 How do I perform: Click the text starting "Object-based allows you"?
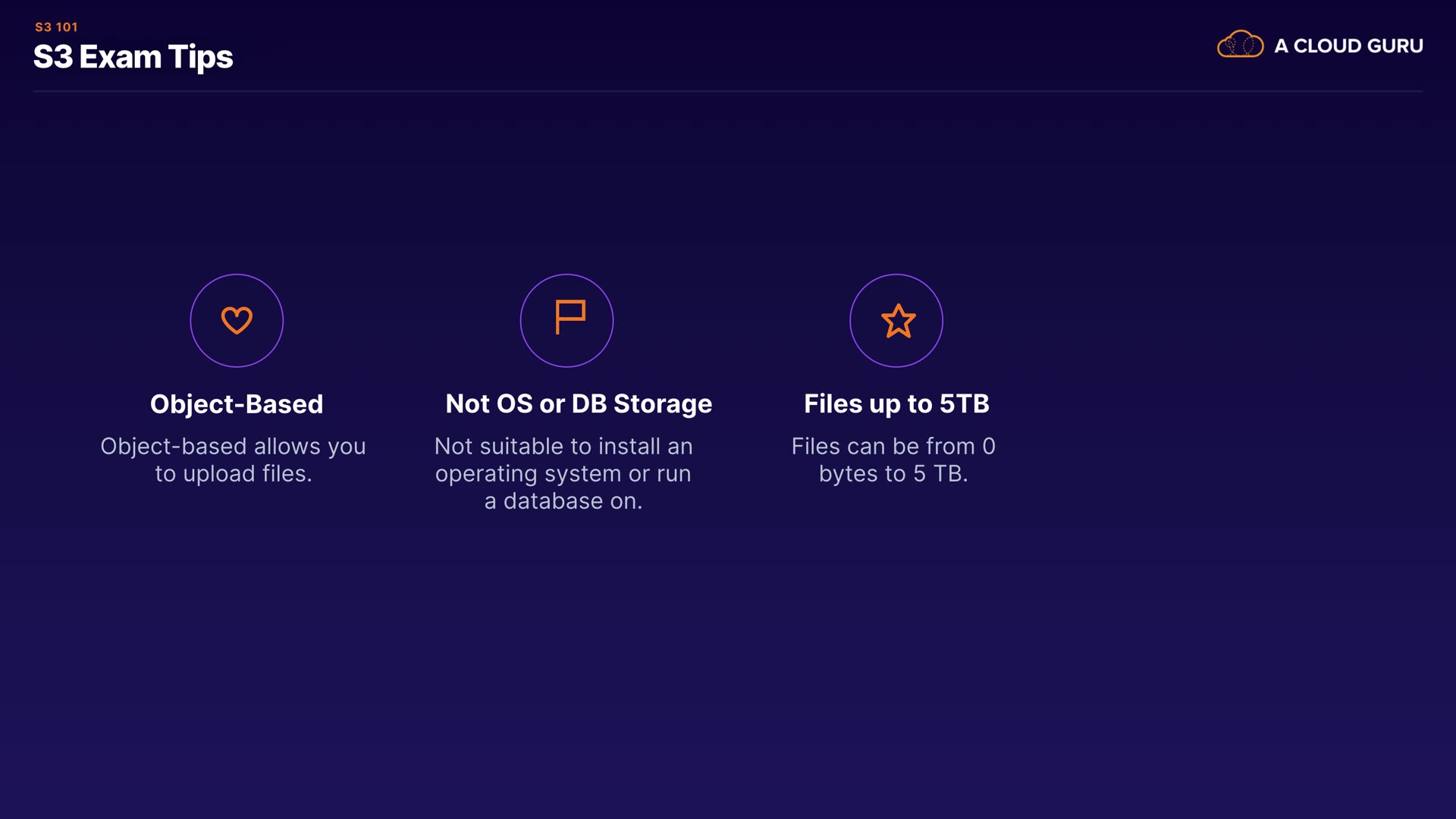pyautogui.click(x=233, y=447)
